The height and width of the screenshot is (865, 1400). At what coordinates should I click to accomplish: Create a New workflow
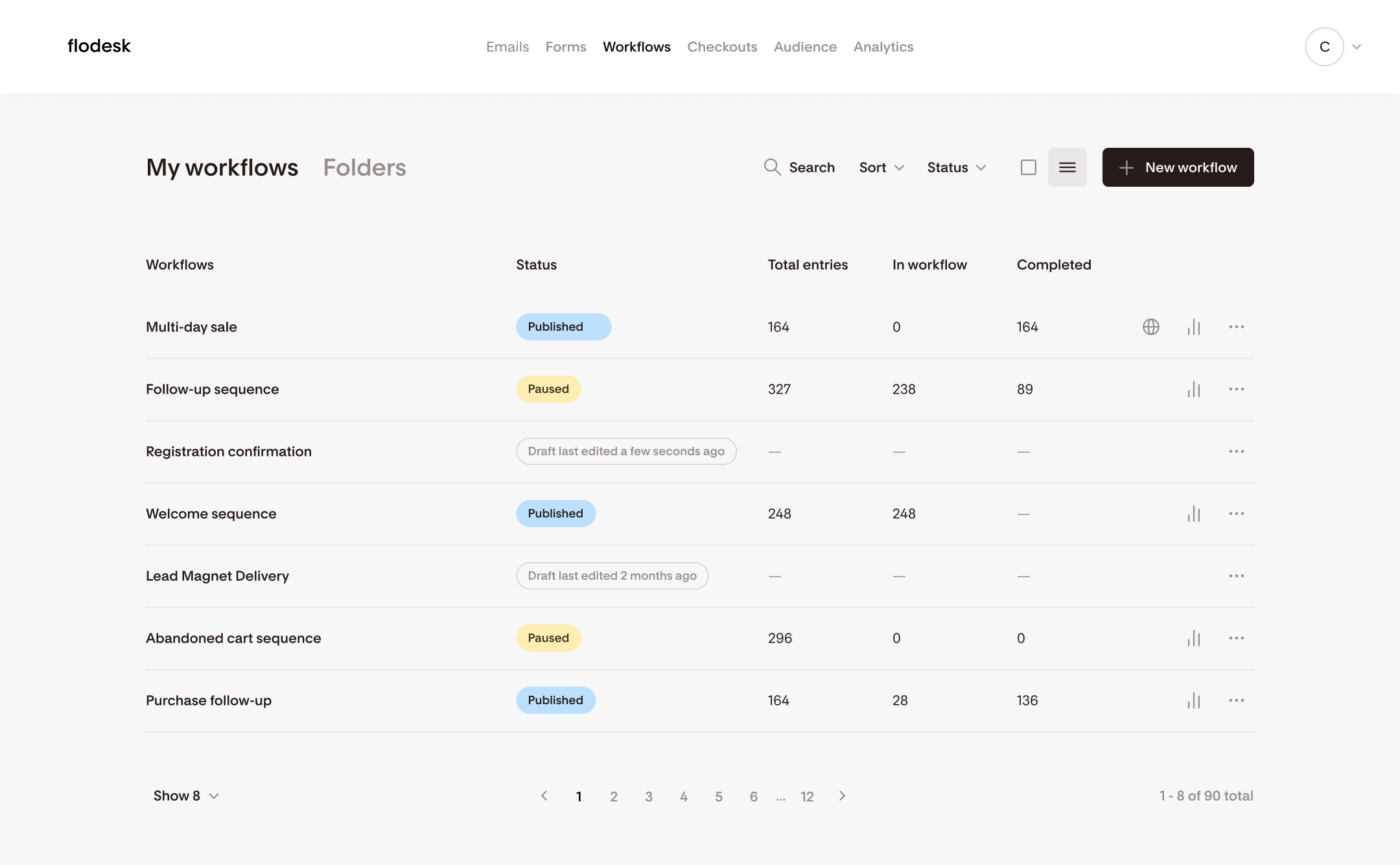[1178, 167]
